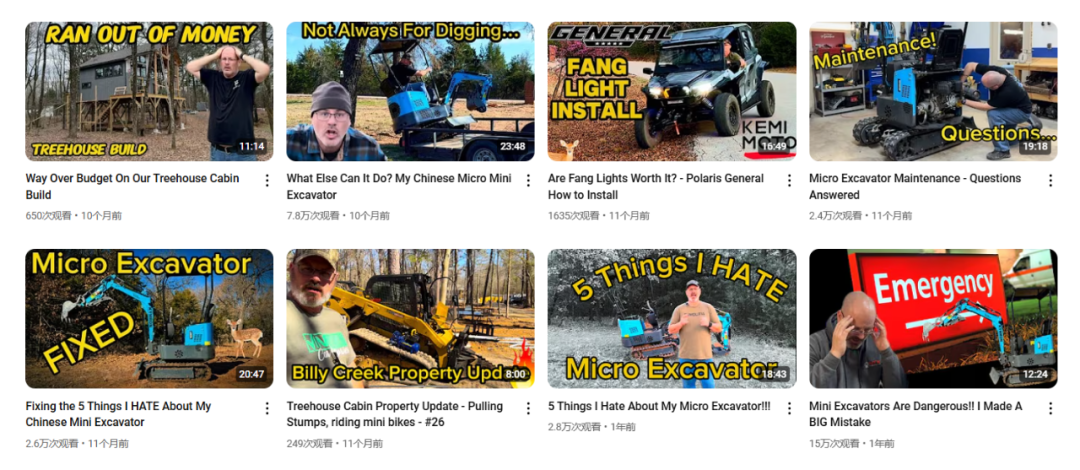Open three-dot menu for Micro Excavator Maintenance video
Image resolution: width=1080 pixels, height=470 pixels.
(x=1050, y=181)
